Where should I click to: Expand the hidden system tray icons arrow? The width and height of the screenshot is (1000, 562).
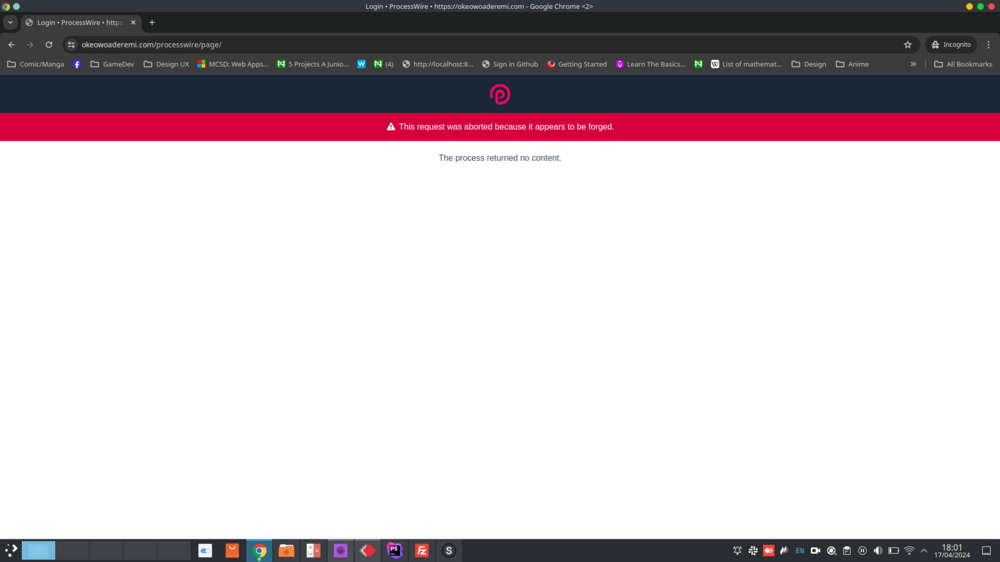(924, 551)
